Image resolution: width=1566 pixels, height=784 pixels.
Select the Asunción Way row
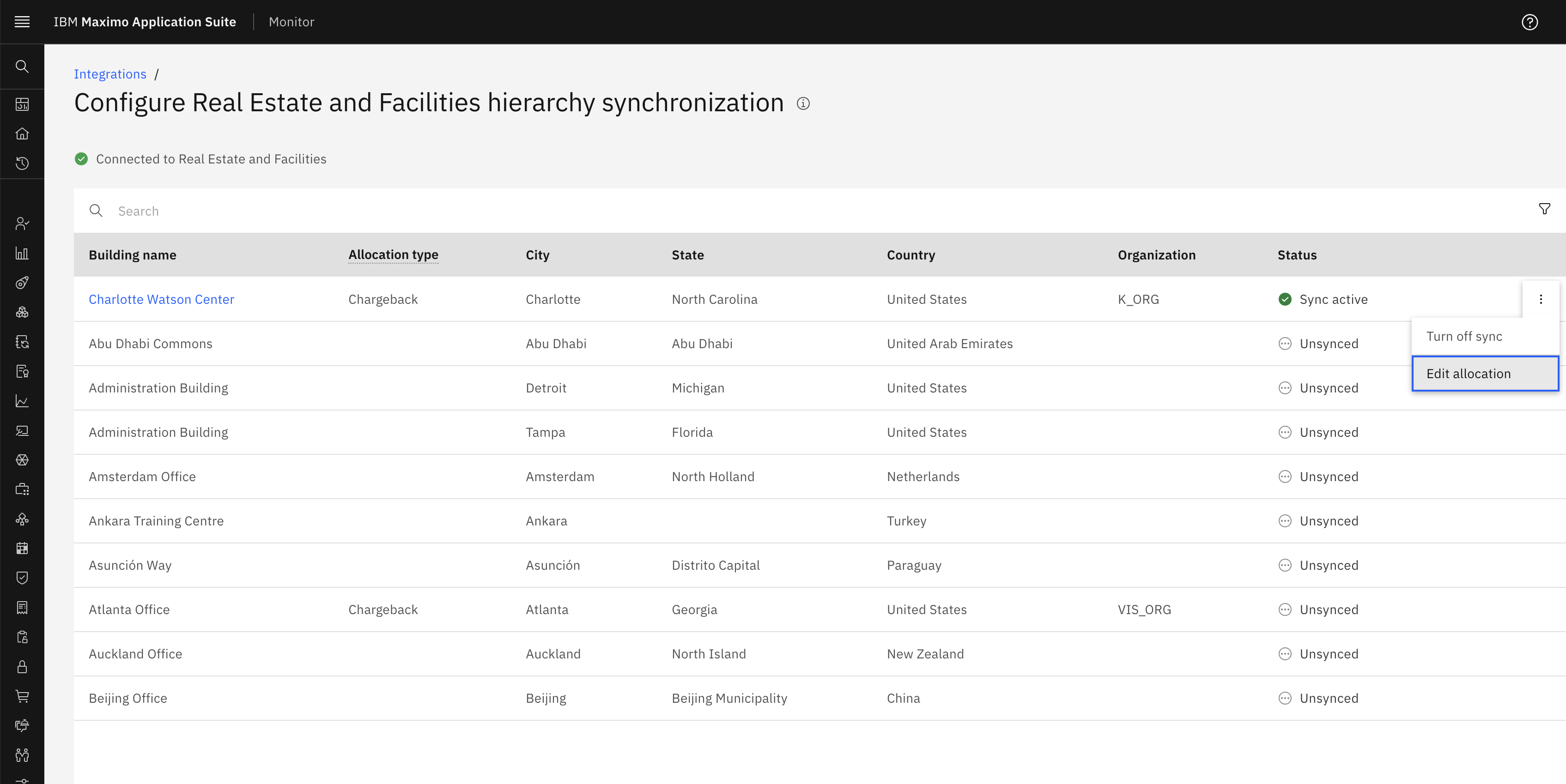(x=819, y=566)
